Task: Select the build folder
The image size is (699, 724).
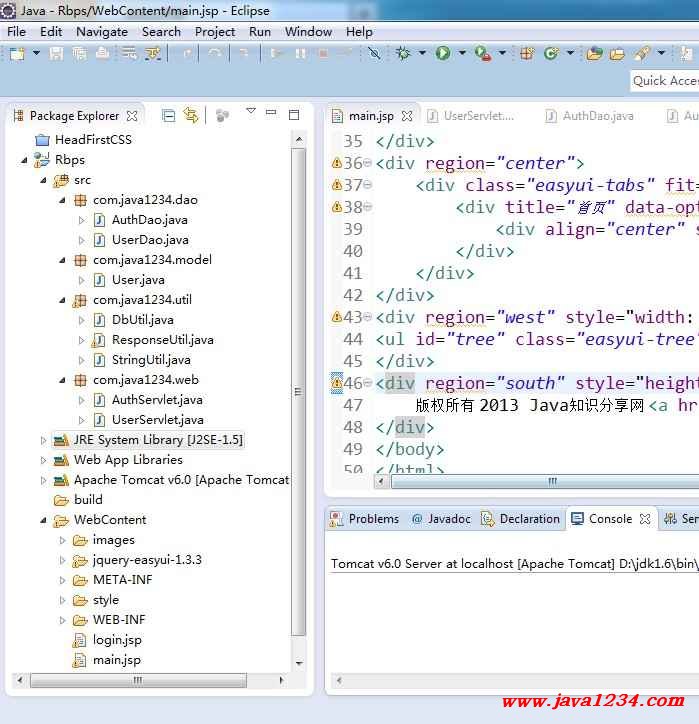Action: (x=88, y=500)
